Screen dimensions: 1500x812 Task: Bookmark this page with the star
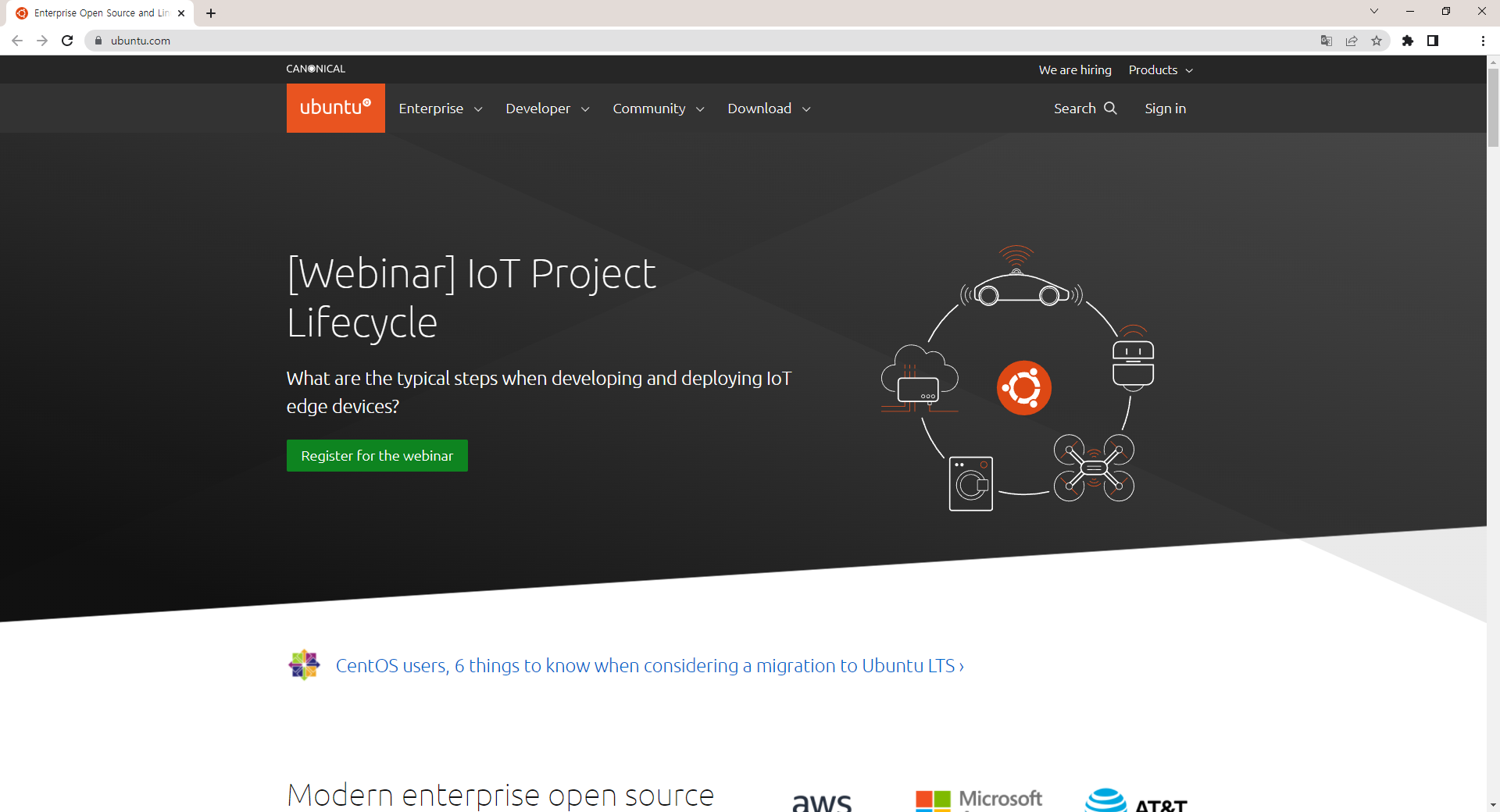click(1377, 41)
